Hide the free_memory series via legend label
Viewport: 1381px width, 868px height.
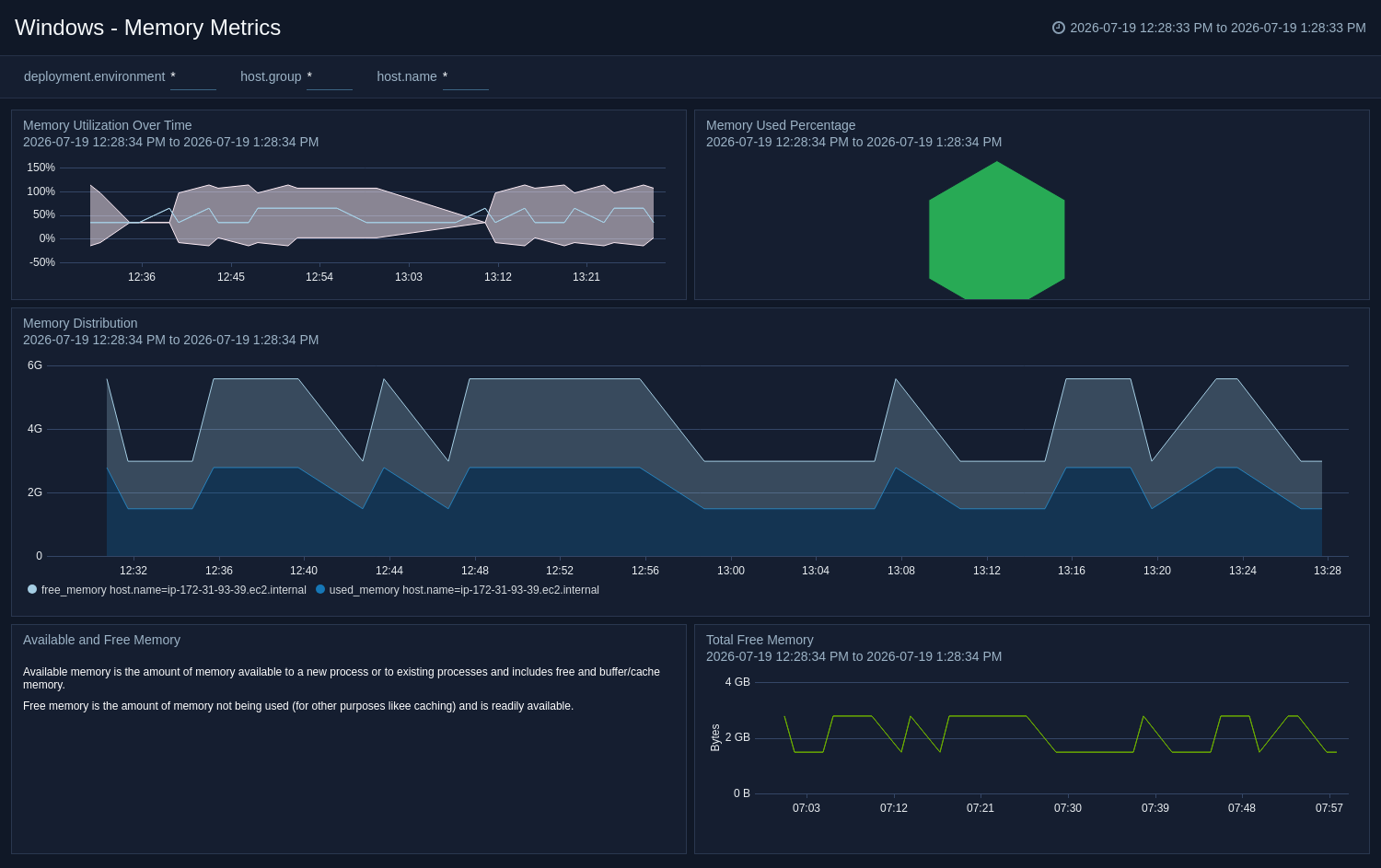click(x=174, y=590)
